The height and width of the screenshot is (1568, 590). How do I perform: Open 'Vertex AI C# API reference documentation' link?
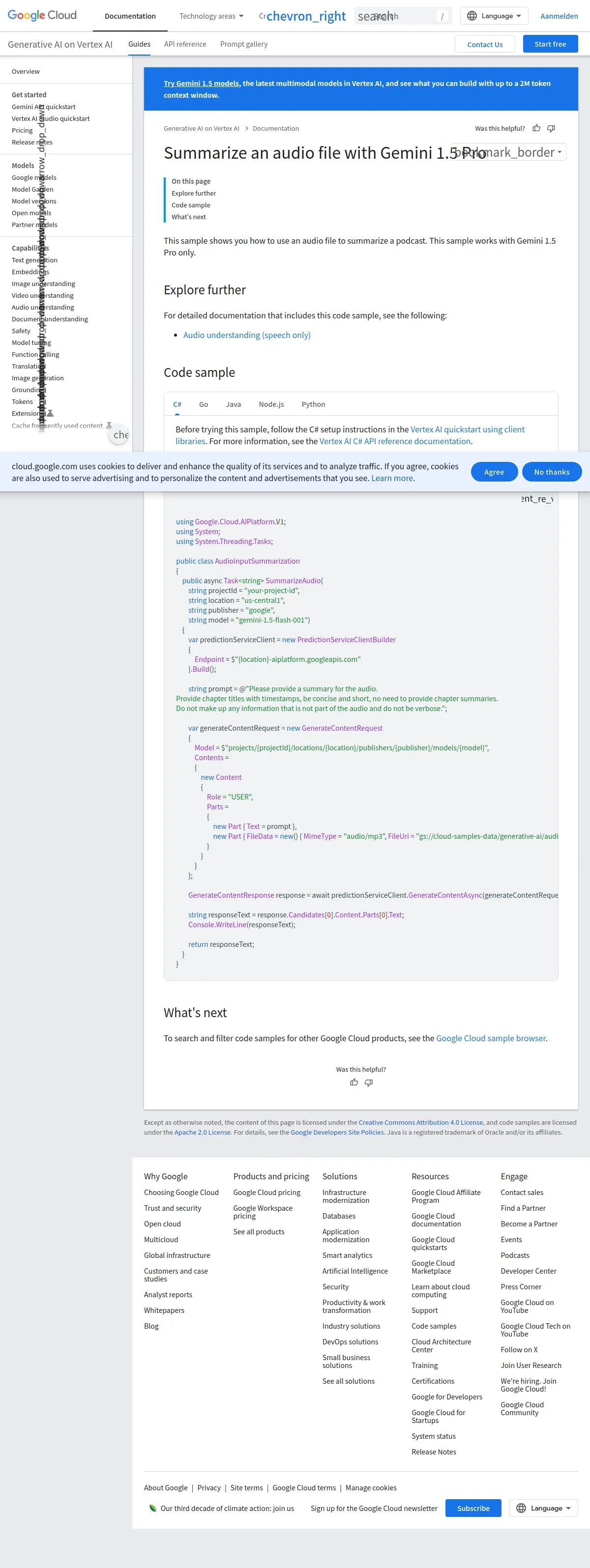pyautogui.click(x=394, y=441)
